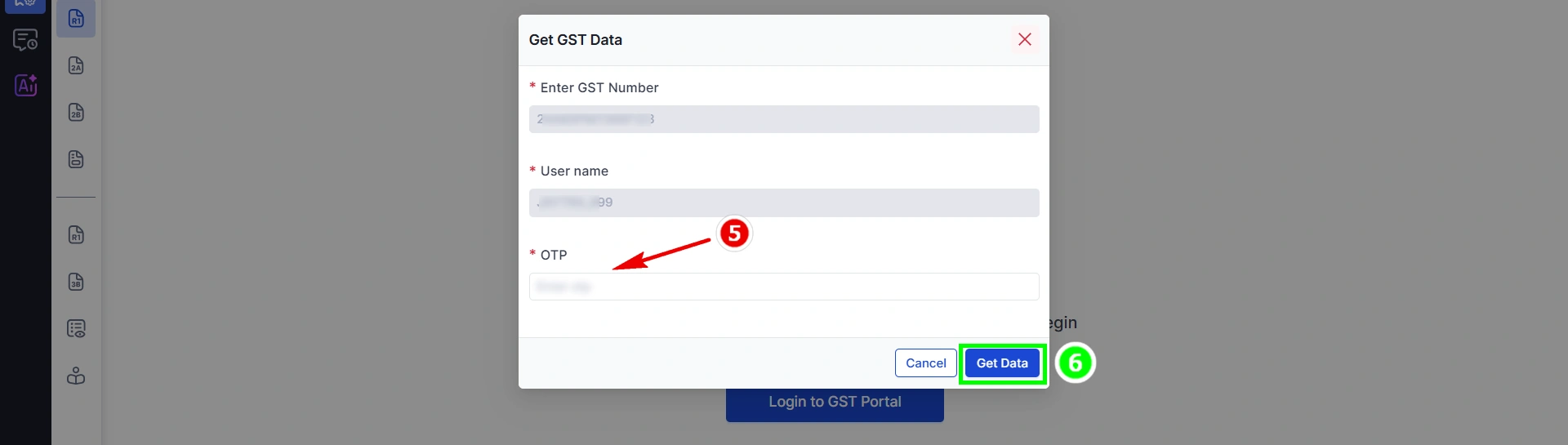Click Login to GST Portal button
Screen dimensions: 1568x445
point(835,403)
